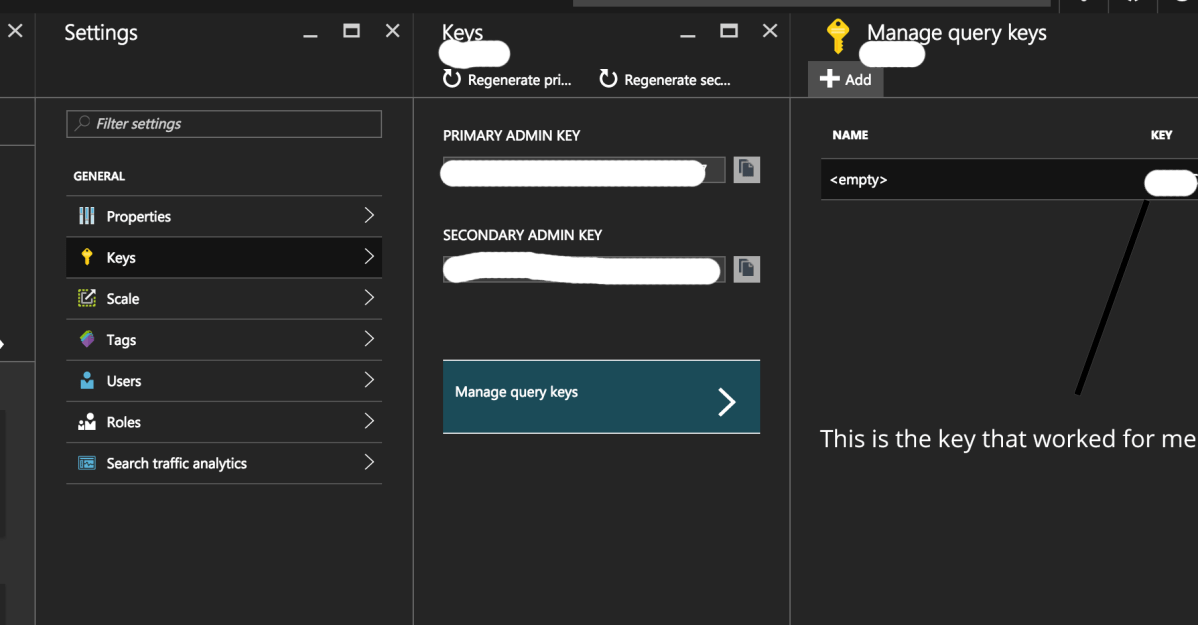1198x625 pixels.
Task: Click the yellow Keys icon in Settings list
Action: coord(87,257)
